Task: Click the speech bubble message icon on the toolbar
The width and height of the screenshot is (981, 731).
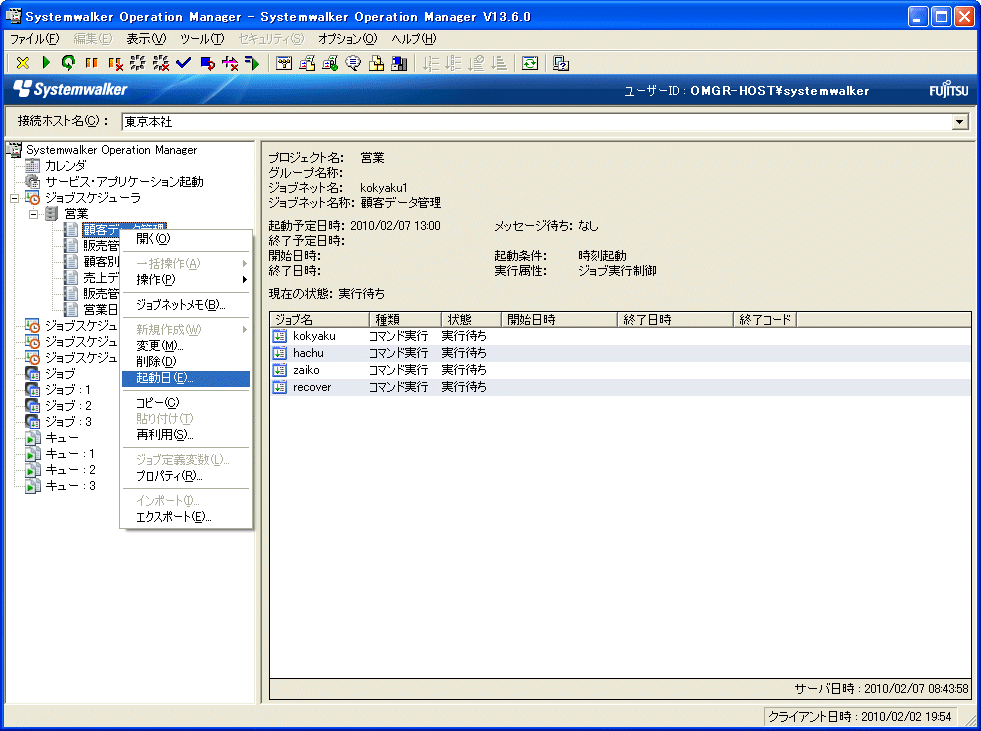Action: (350, 62)
